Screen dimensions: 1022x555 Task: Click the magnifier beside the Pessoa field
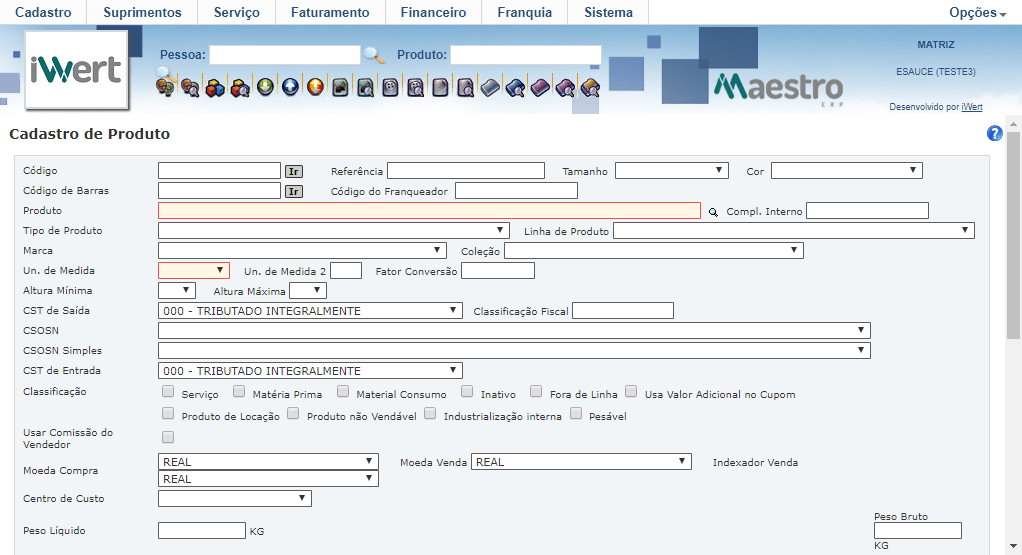[374, 55]
